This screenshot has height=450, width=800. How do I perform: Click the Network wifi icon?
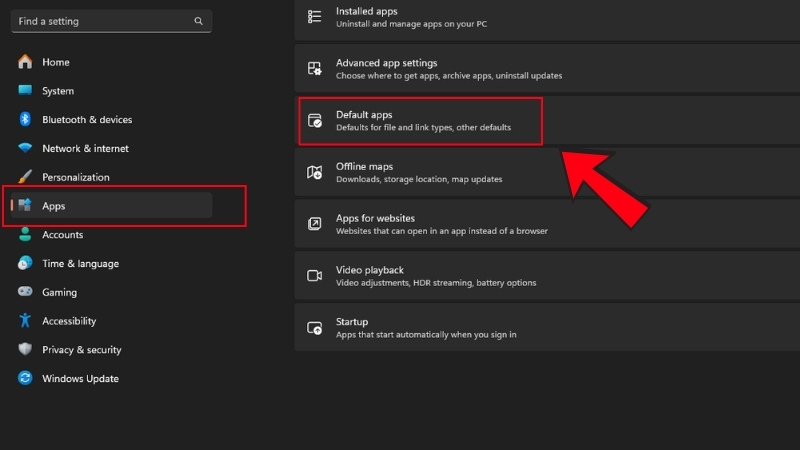25,148
